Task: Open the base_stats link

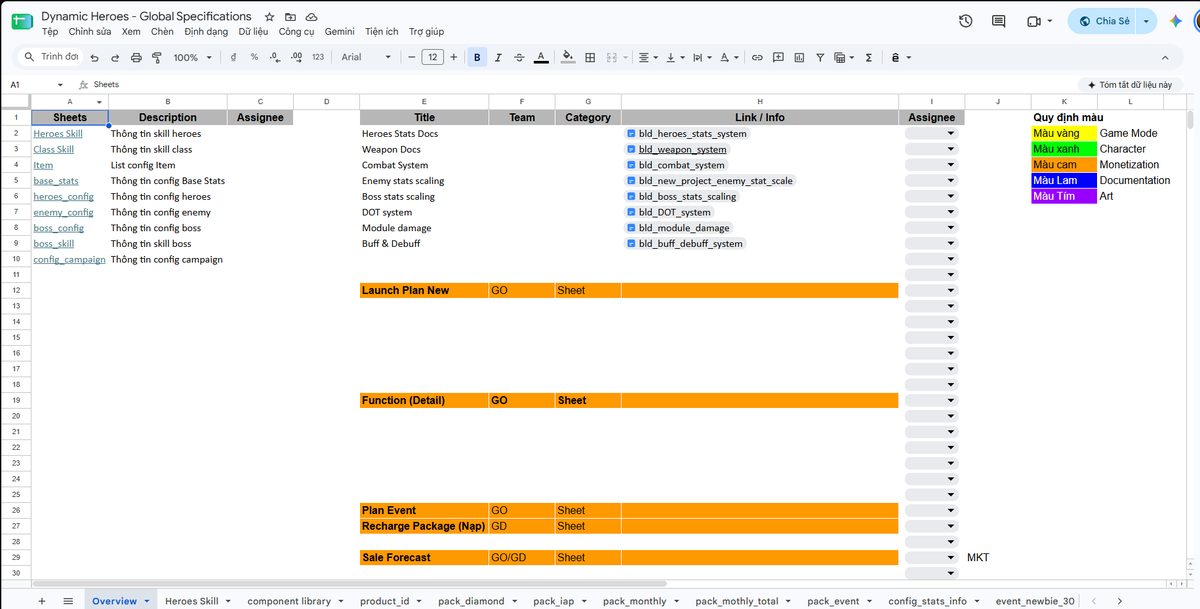Action: 56,181
